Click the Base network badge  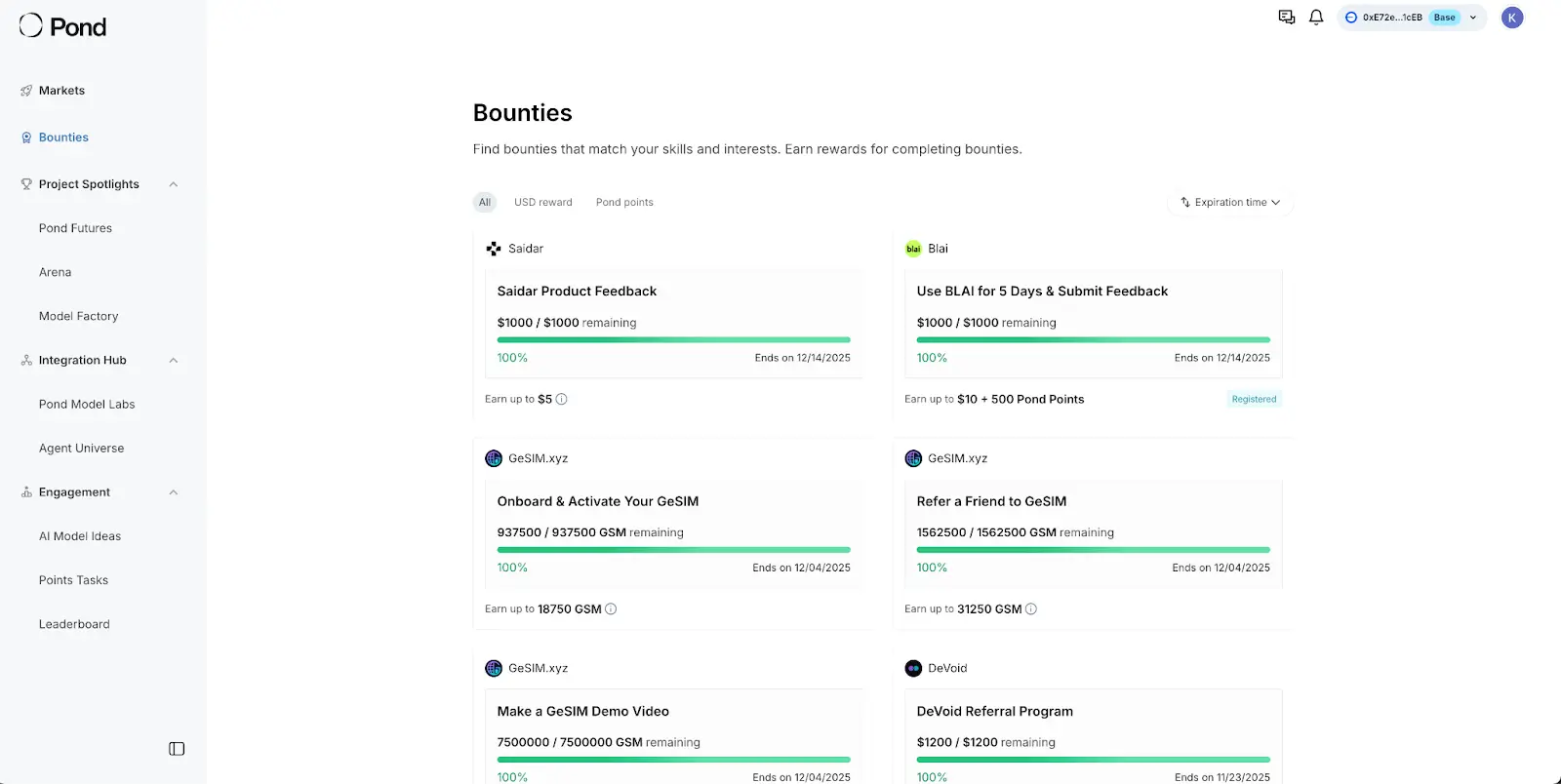coord(1445,18)
